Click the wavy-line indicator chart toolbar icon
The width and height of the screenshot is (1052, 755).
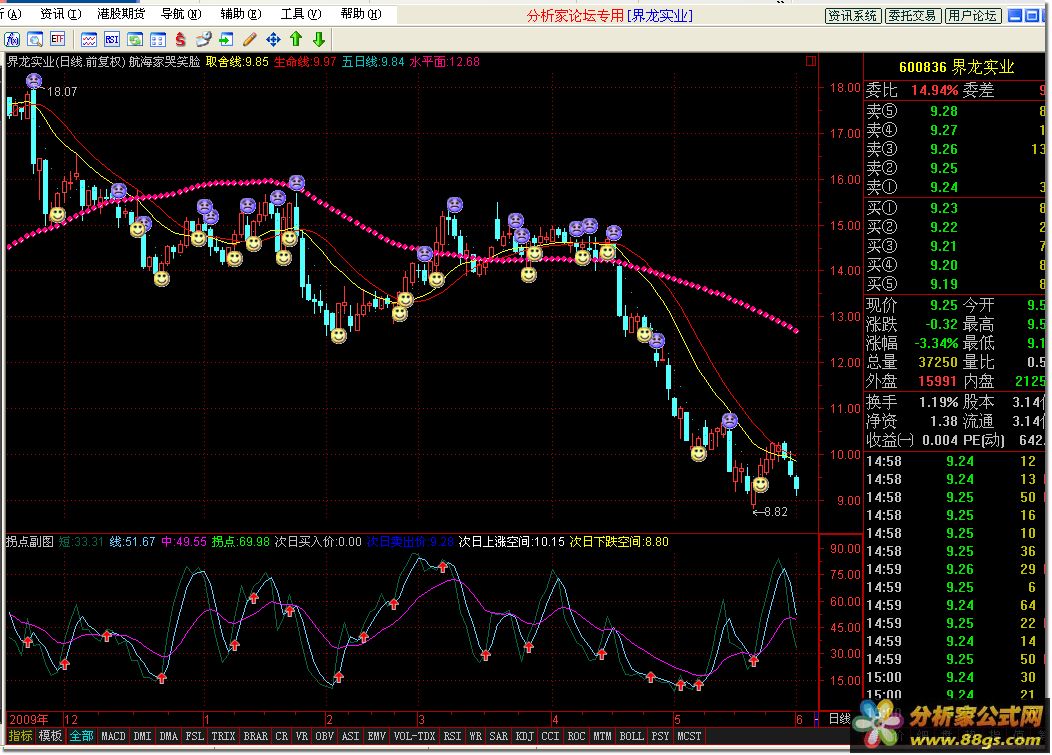tap(89, 40)
